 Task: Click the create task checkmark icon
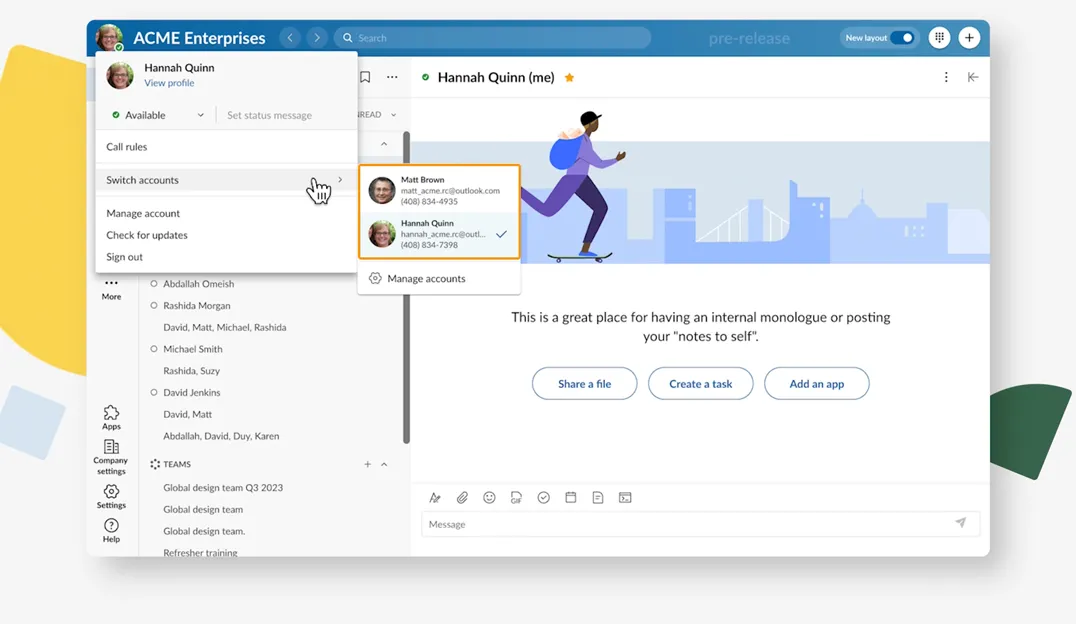543,497
